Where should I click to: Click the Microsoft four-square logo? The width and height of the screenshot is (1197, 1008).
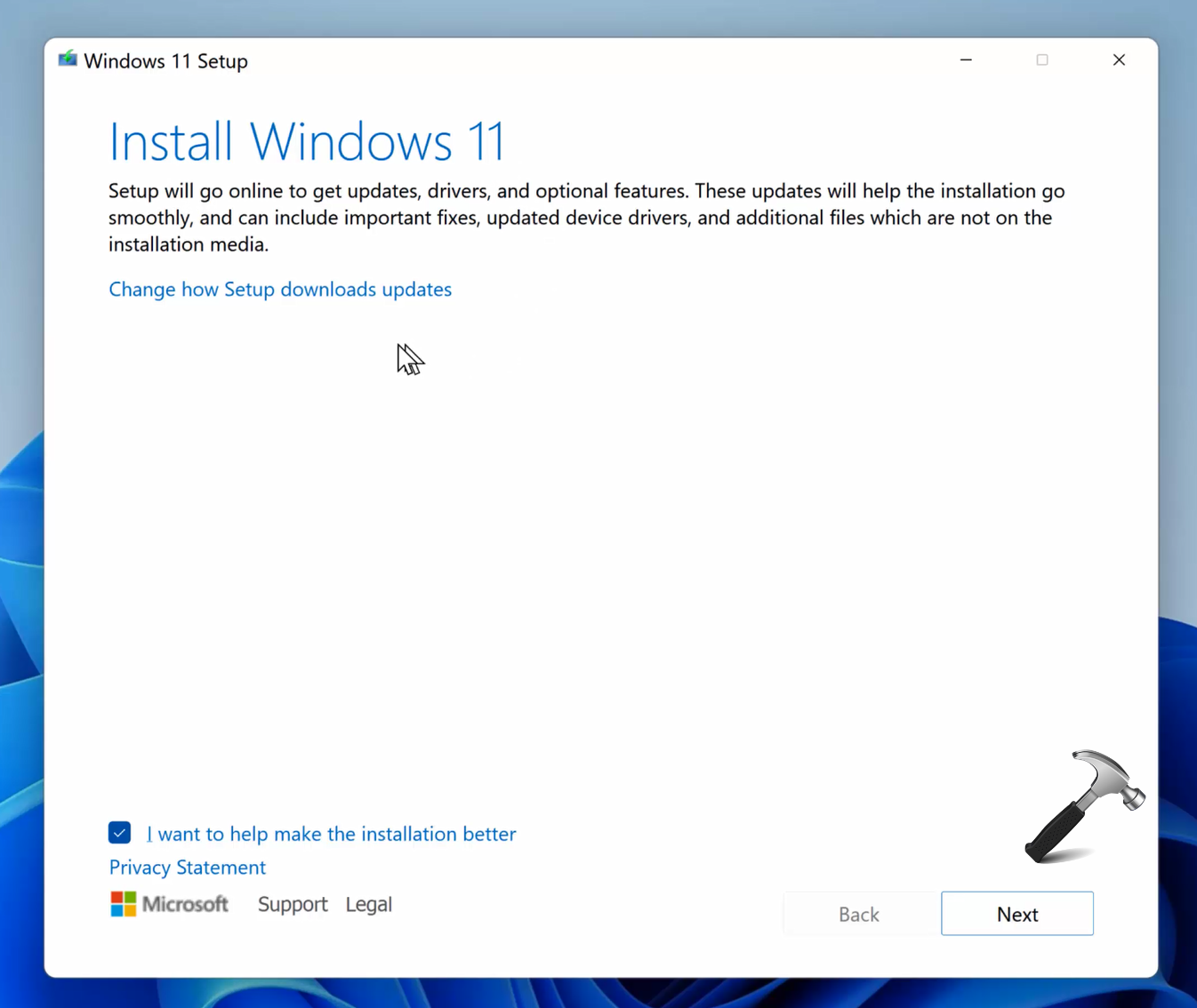[123, 904]
